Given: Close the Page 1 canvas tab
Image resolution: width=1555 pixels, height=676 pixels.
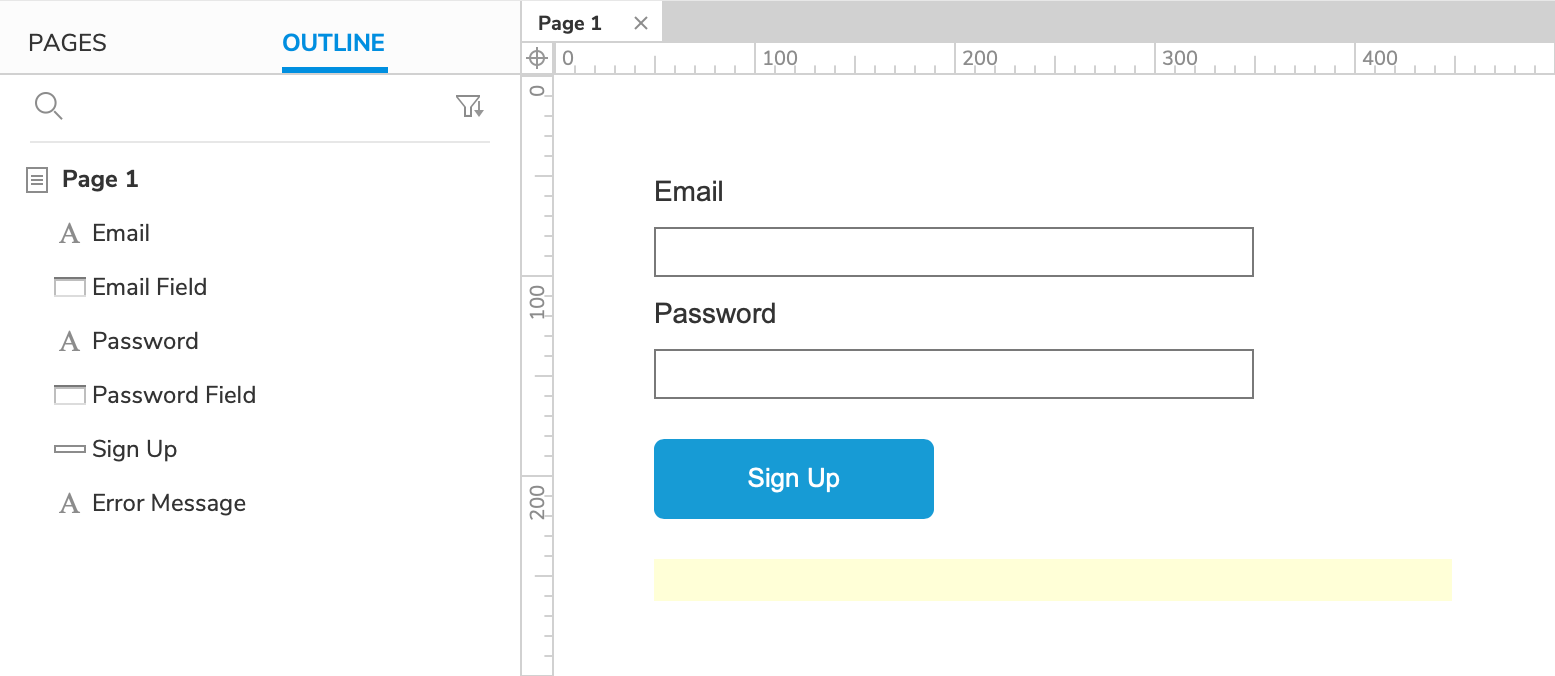Looking at the screenshot, I should [641, 23].
